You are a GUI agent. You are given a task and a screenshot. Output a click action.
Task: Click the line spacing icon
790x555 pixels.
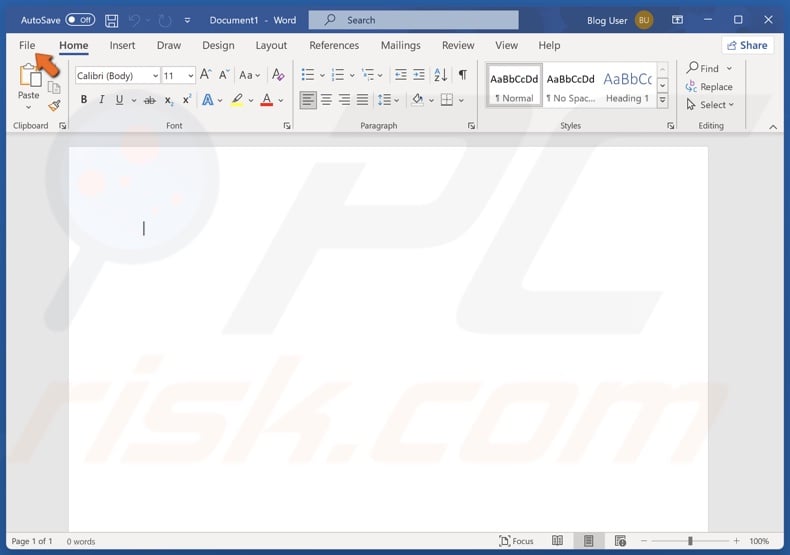(384, 100)
